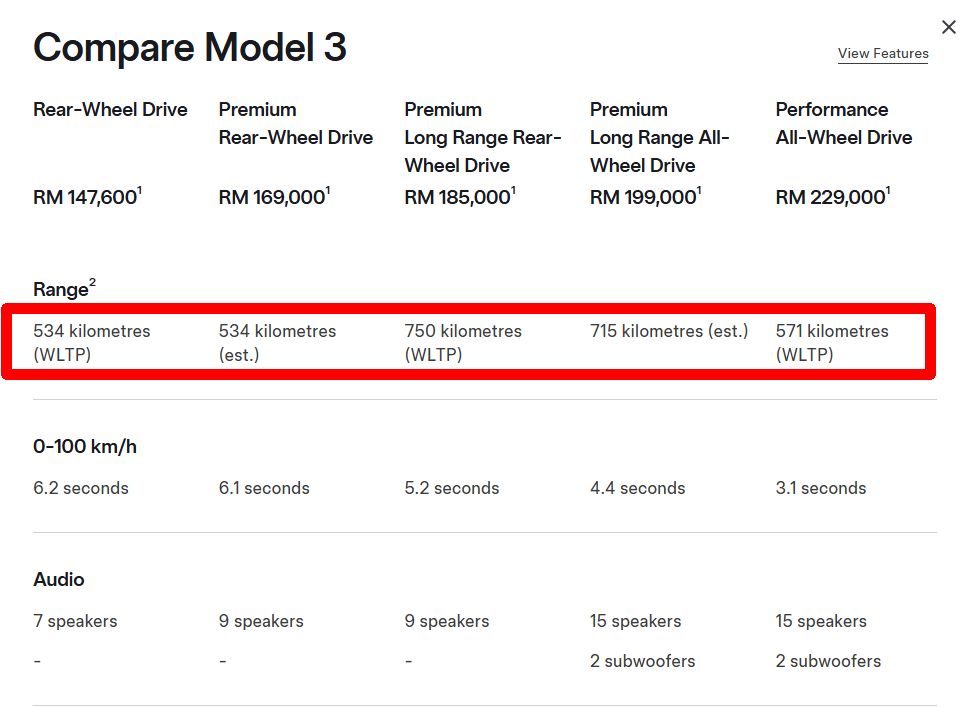The image size is (964, 707).
Task: Select the Performance All-Wheel Drive column title
Action: point(843,124)
